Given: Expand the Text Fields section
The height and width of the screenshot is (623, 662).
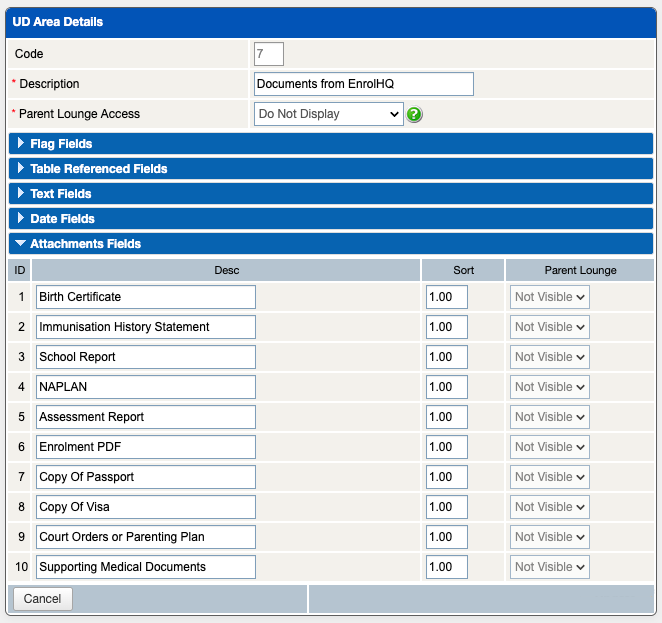Looking at the screenshot, I should (60, 194).
